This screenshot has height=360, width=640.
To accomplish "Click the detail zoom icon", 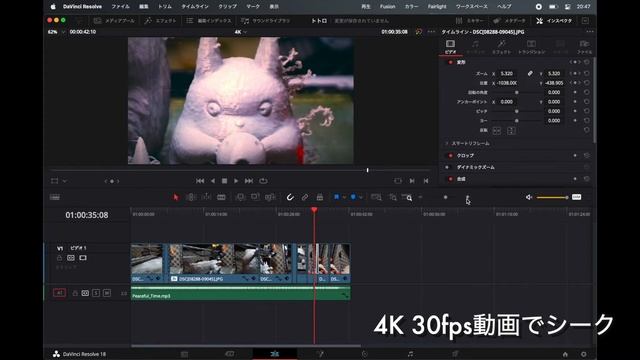I will [x=393, y=198].
